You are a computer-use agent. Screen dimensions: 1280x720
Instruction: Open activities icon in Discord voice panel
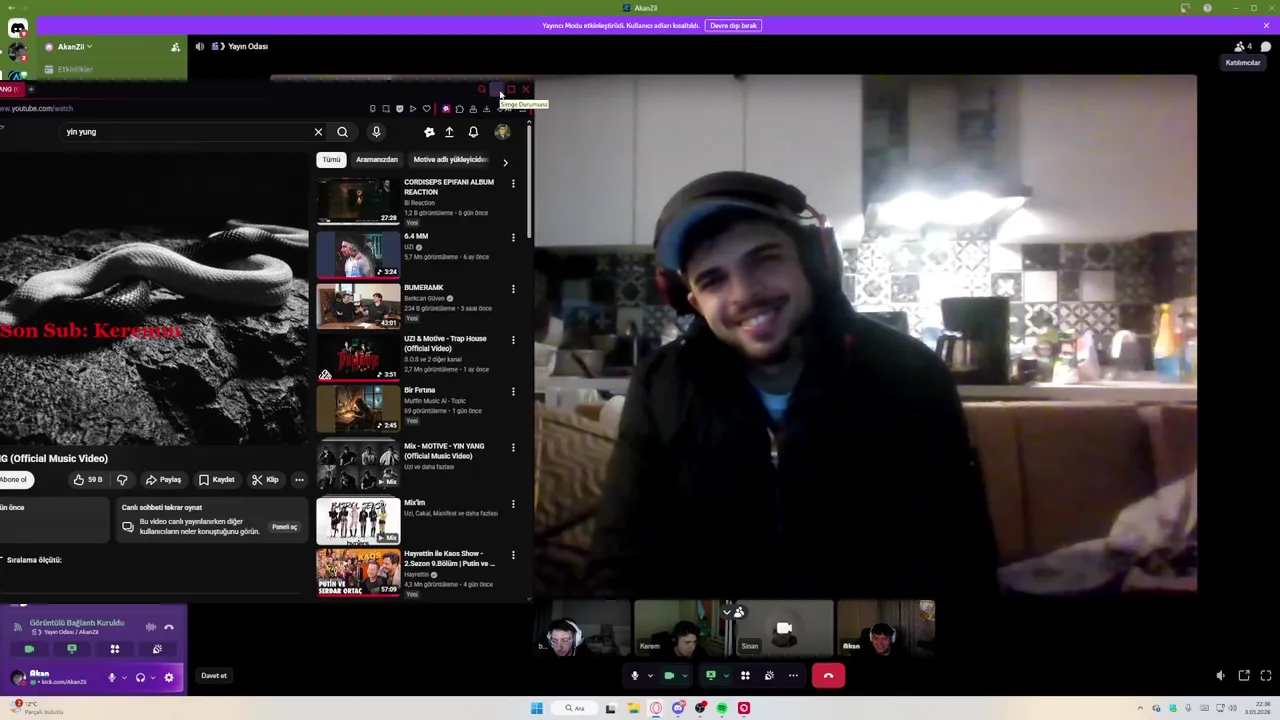(114, 649)
